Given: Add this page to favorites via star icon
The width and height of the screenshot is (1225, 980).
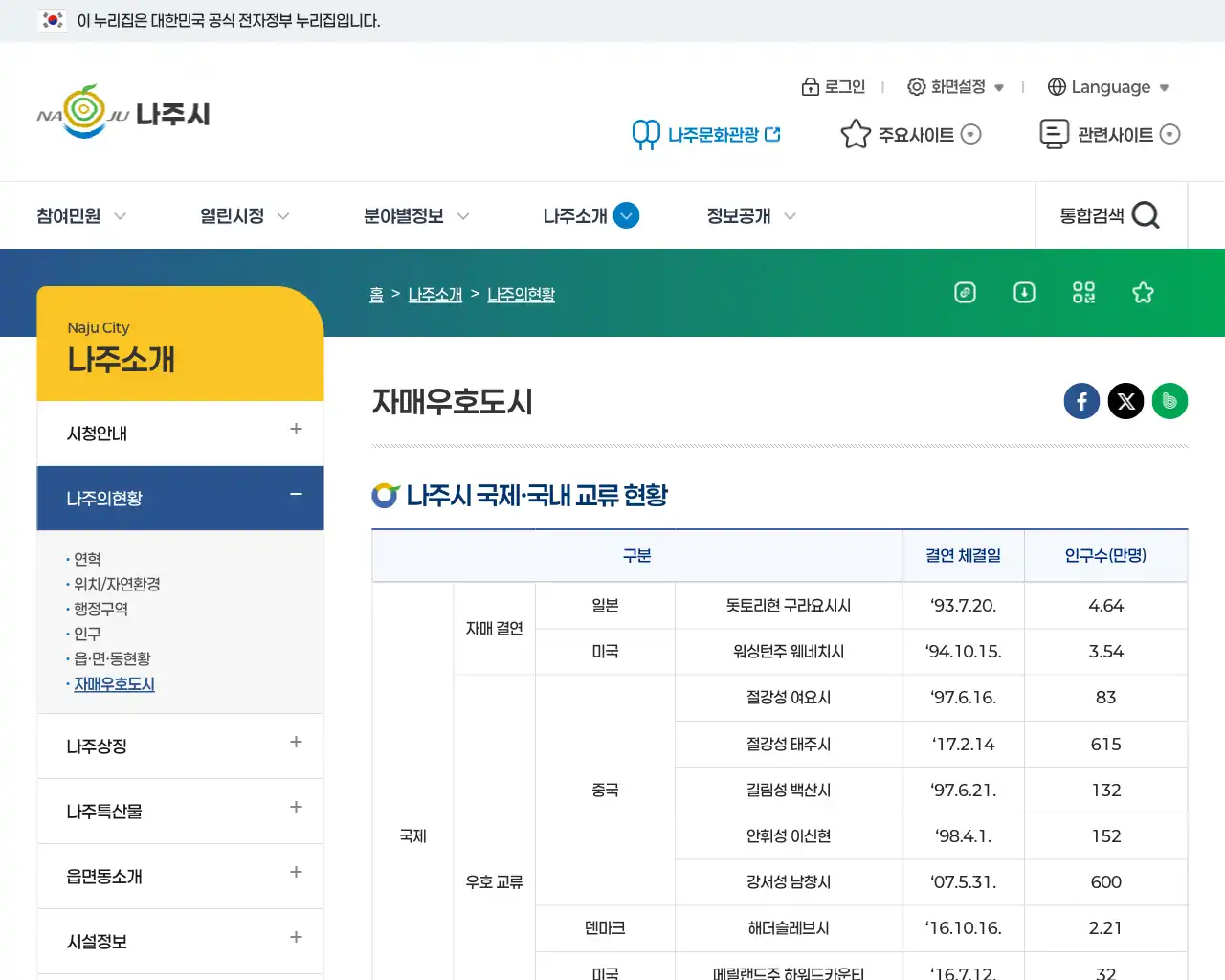Looking at the screenshot, I should tap(1143, 293).
